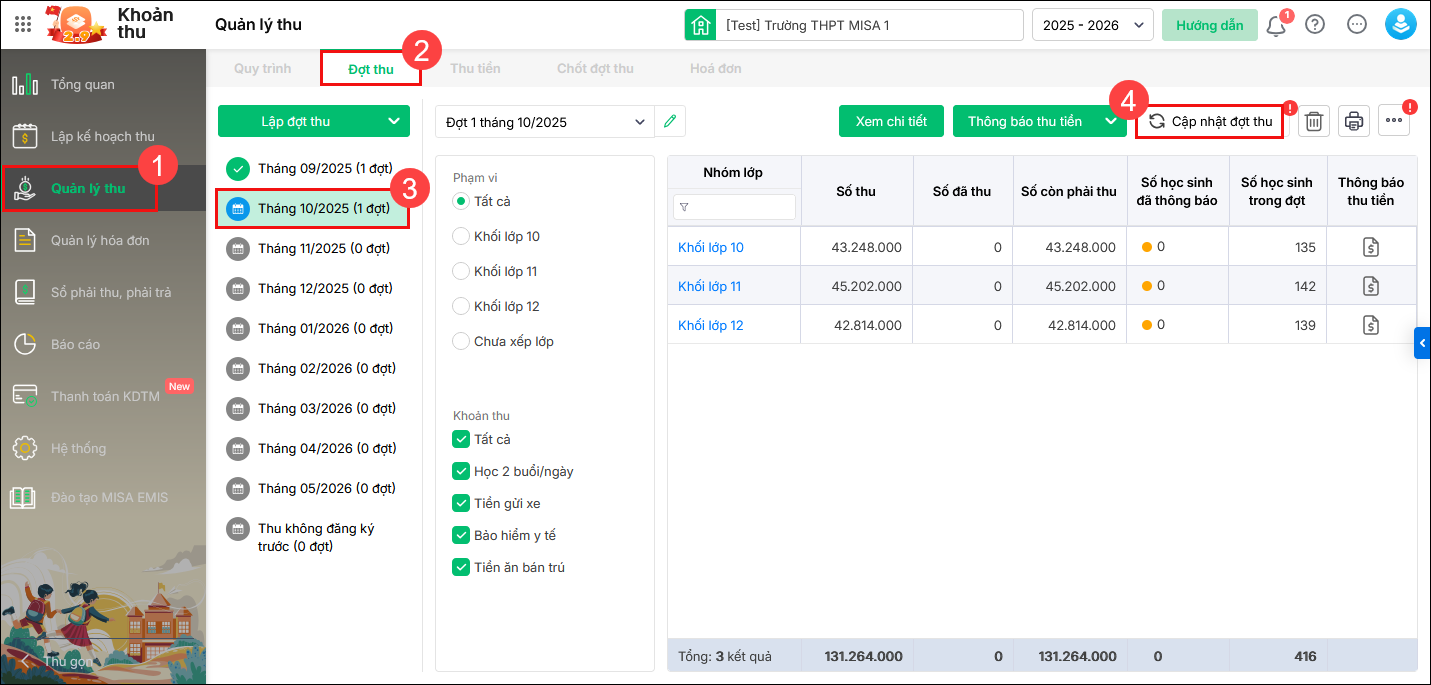Toggle the Tất cả khoản thu checkbox
Viewport: 1431px width, 685px height.
461,439
